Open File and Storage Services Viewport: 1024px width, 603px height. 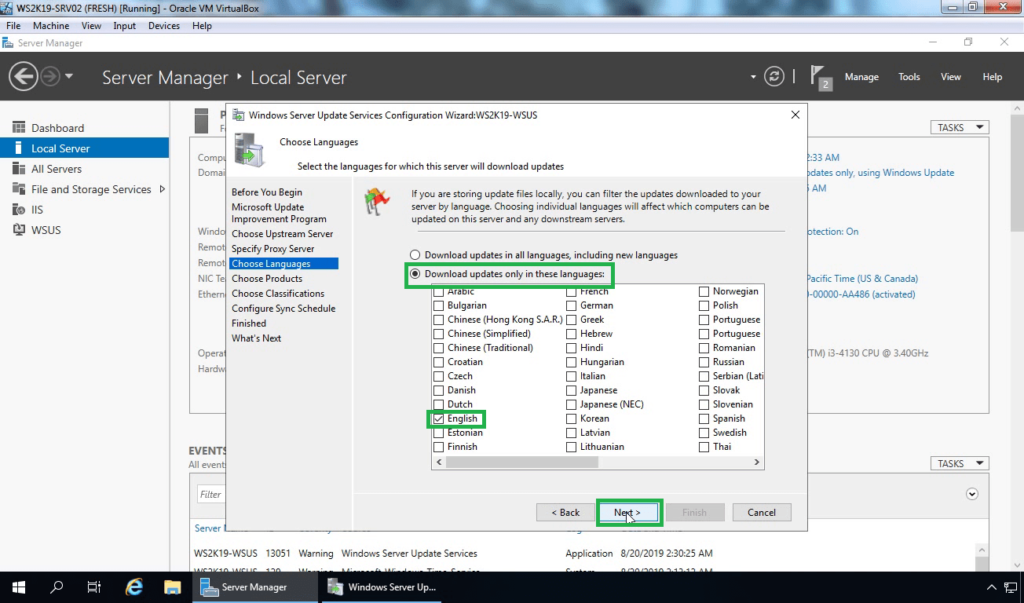pos(91,189)
